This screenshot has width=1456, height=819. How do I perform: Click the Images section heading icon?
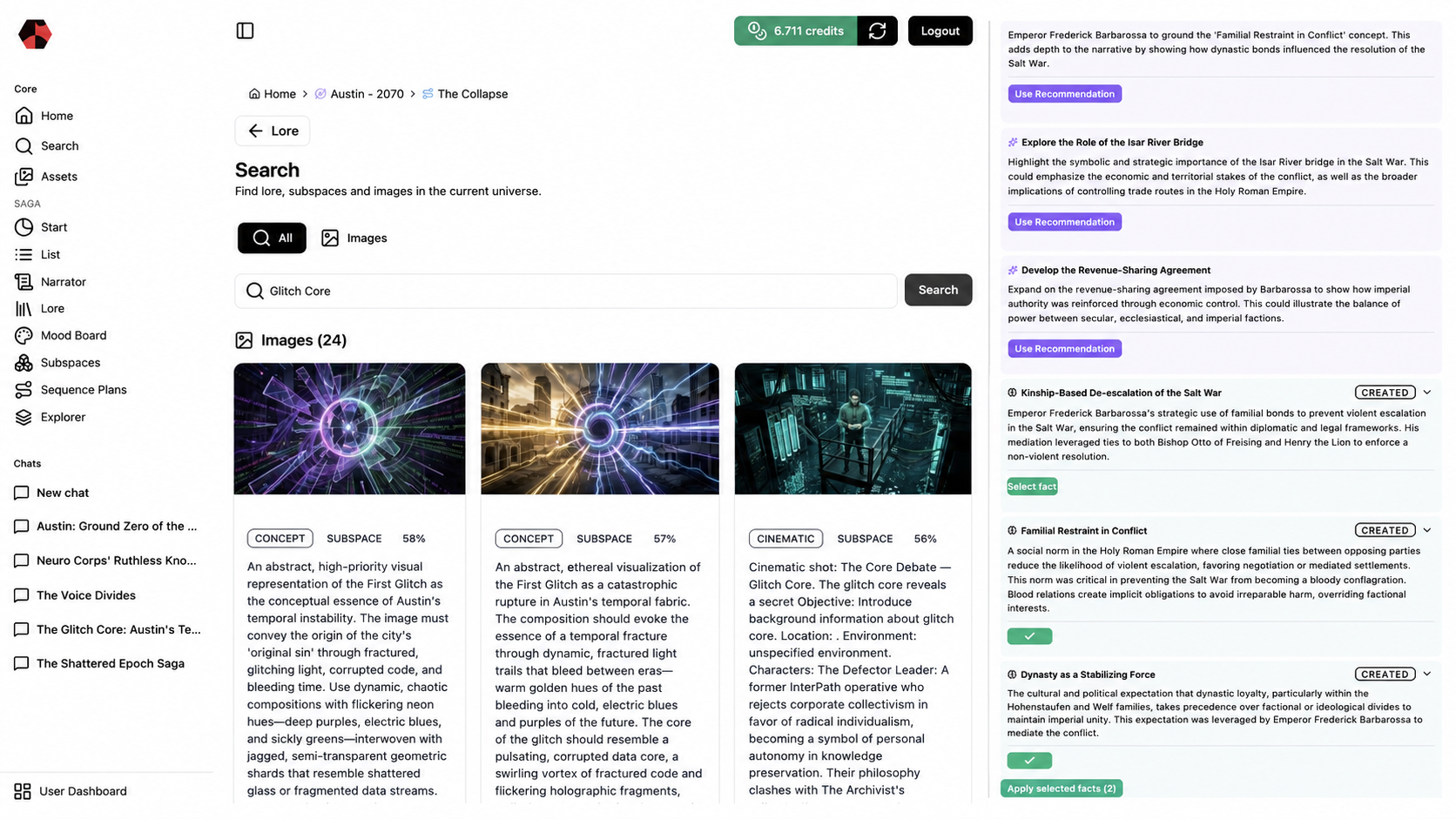coord(244,340)
